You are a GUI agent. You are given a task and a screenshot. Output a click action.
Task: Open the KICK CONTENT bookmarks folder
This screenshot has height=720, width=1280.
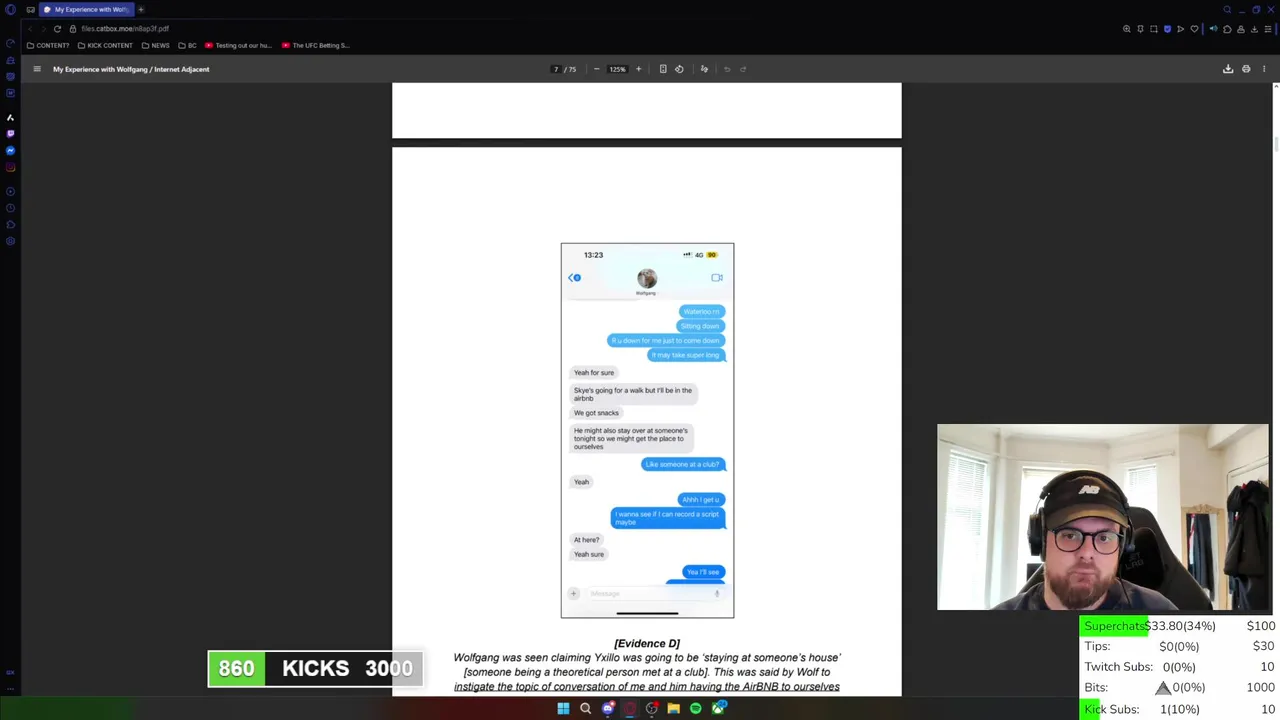(105, 45)
